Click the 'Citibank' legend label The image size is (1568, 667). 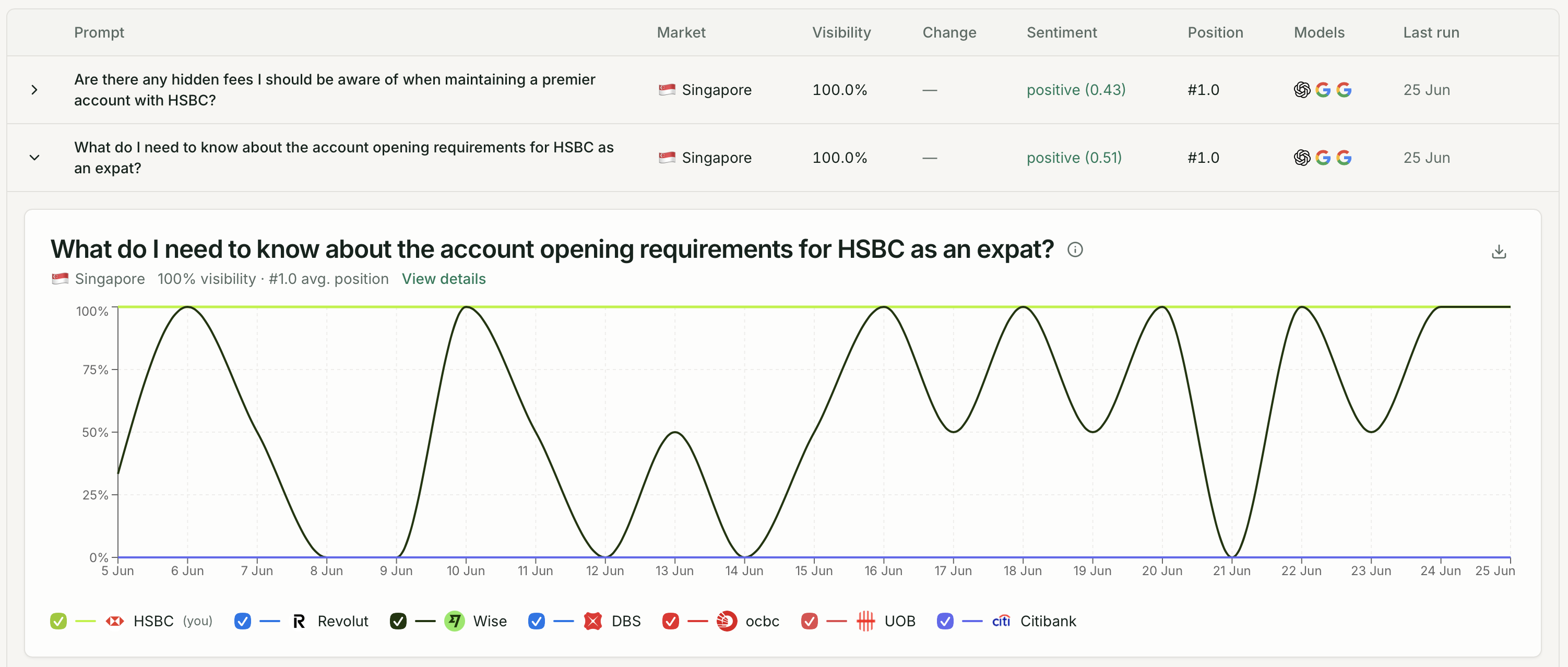(1048, 621)
